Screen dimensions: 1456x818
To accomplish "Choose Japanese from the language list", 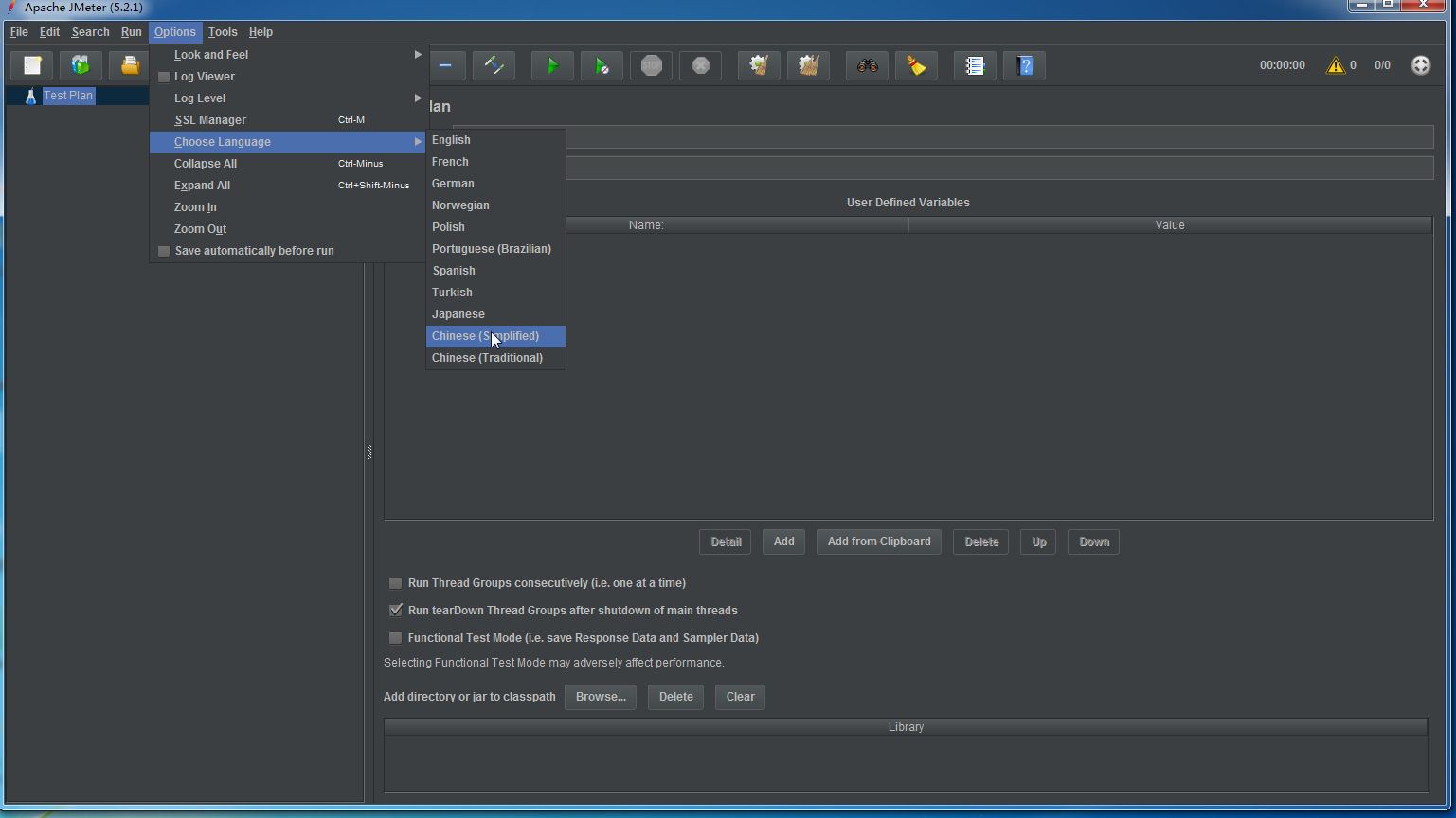I will pos(458,314).
